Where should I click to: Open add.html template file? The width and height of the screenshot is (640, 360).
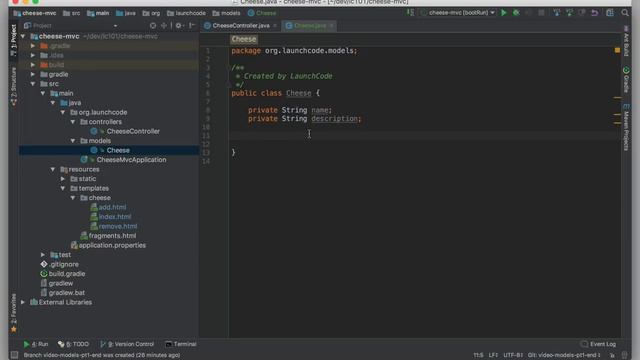108,207
